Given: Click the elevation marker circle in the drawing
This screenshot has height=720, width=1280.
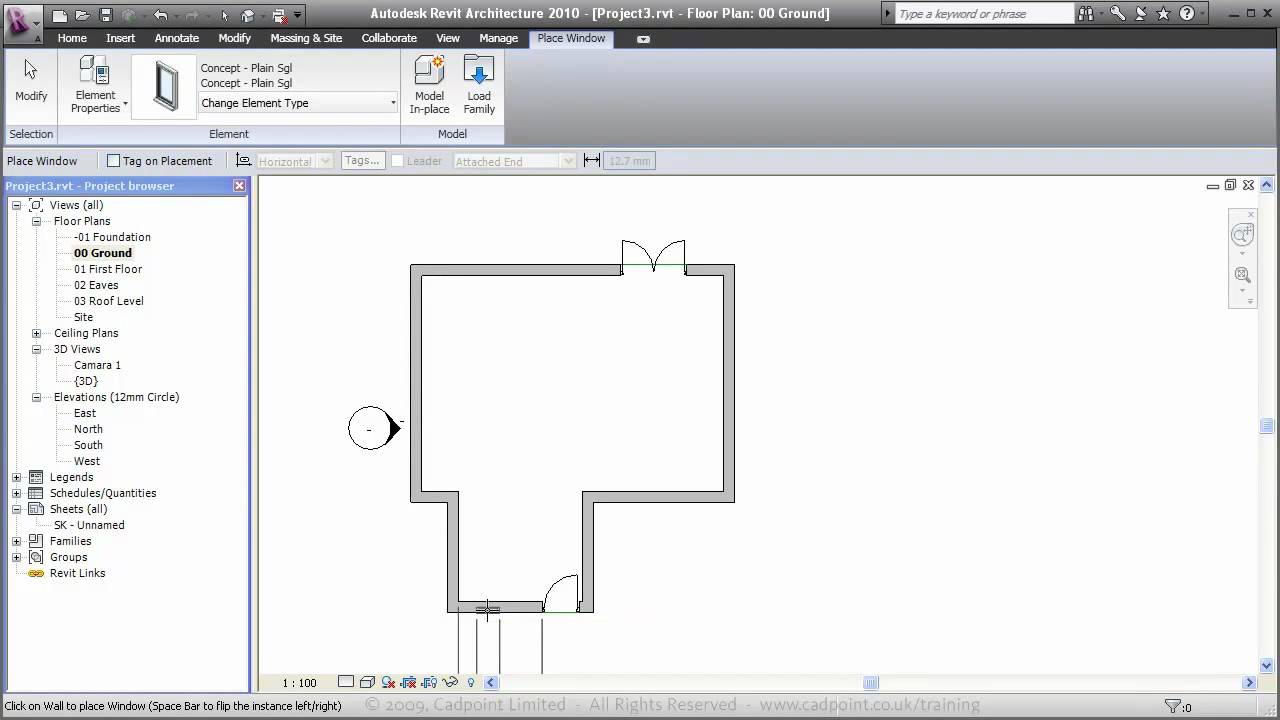Looking at the screenshot, I should point(369,429).
